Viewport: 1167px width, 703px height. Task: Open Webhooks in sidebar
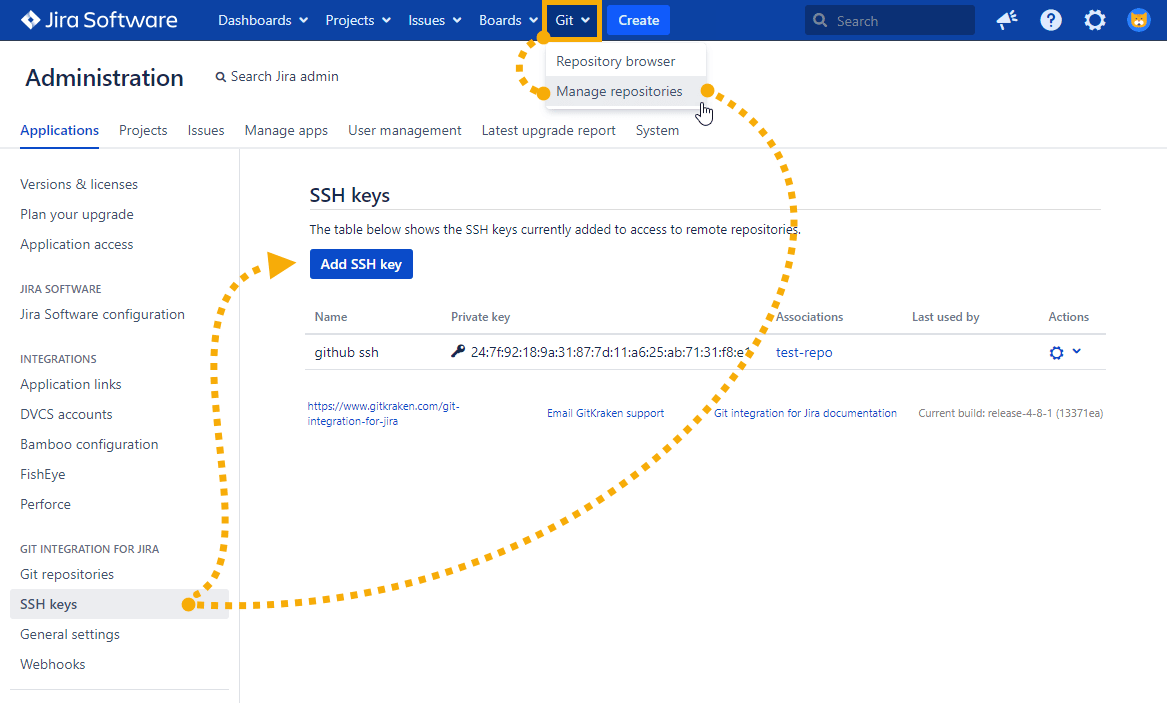pyautogui.click(x=53, y=664)
